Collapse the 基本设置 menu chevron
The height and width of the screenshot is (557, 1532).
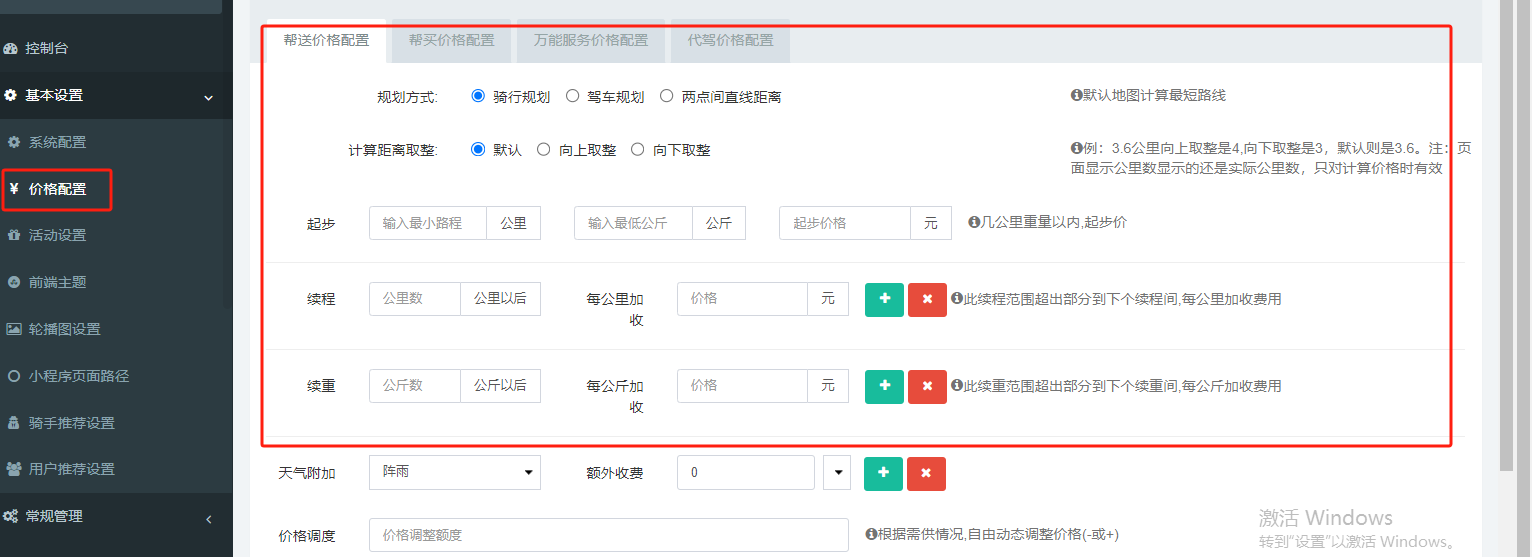pyautogui.click(x=209, y=97)
